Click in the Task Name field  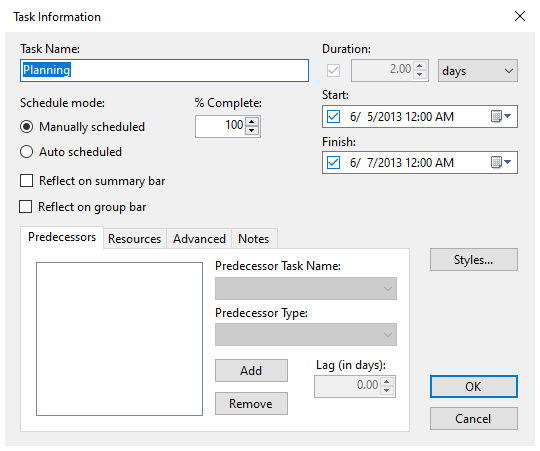coord(164,70)
